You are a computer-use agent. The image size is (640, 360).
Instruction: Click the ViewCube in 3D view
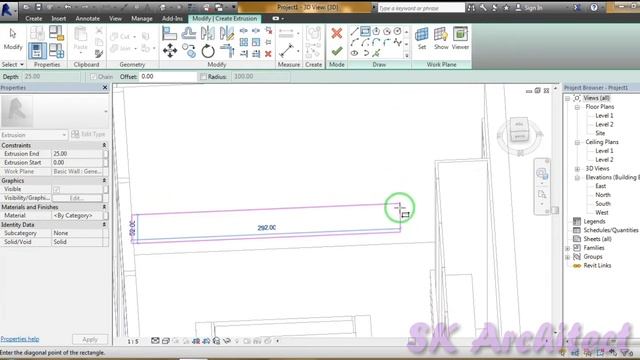519,130
